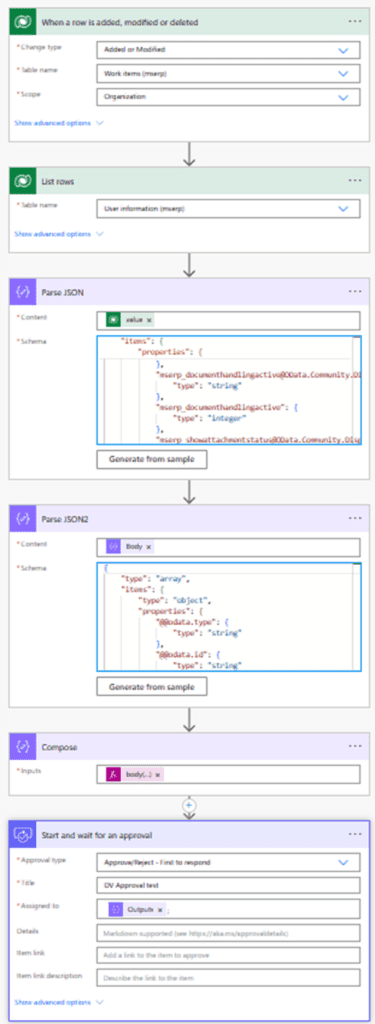Click the Dataverse trigger icon on 'When a row is added' card
This screenshot has width=375, height=1024.
(x=22, y=22)
